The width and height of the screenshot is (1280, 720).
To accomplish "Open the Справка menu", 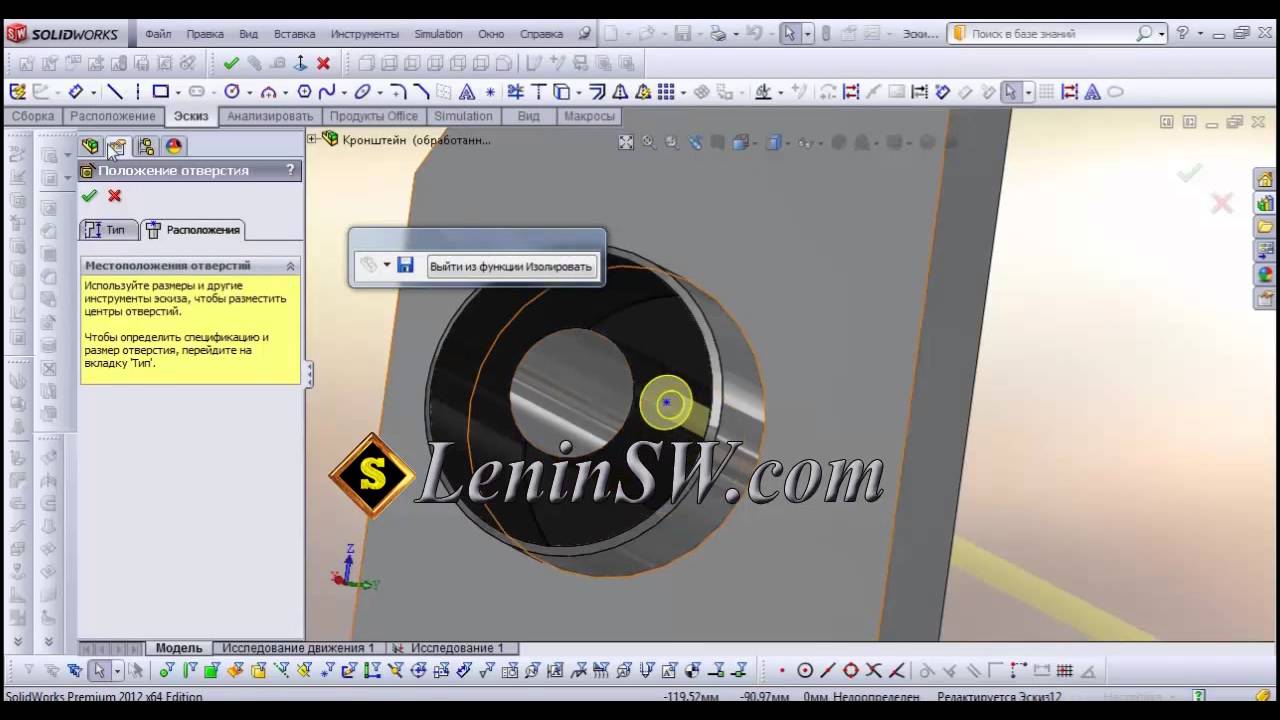I will click(542, 34).
